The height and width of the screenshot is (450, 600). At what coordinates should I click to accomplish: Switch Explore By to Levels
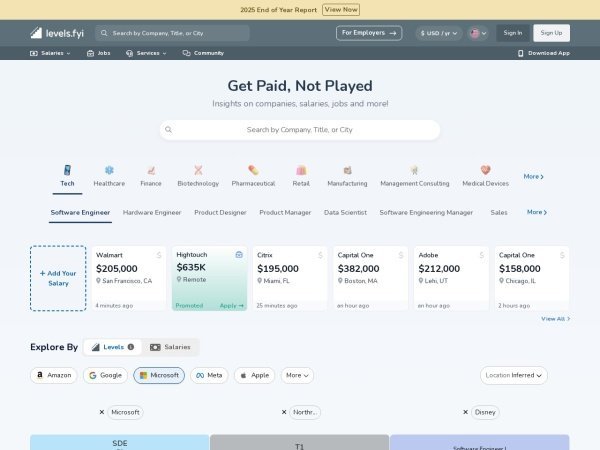pyautogui.click(x=112, y=347)
